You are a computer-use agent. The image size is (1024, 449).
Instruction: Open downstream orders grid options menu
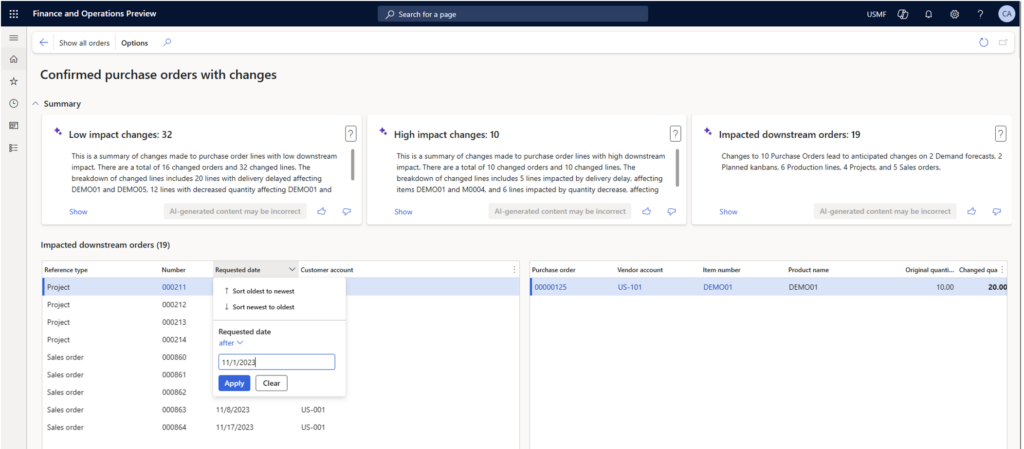(x=514, y=270)
